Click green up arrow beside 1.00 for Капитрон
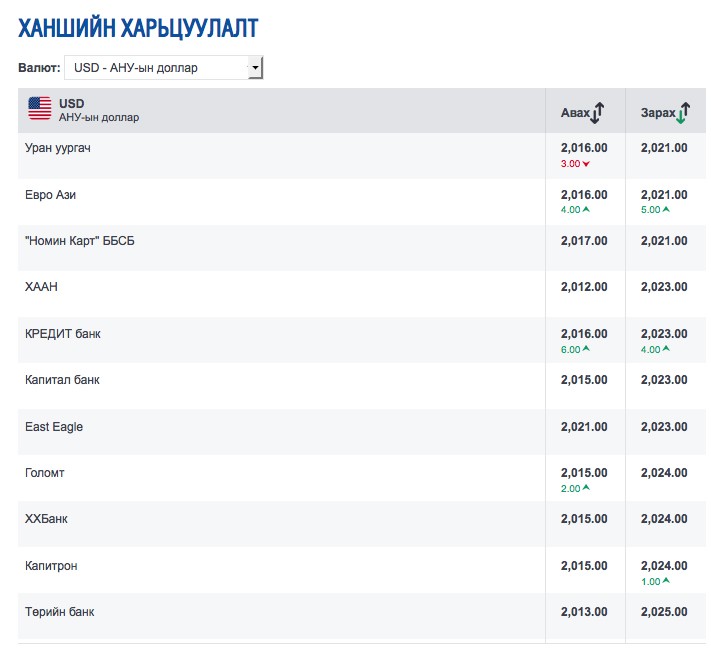 [666, 581]
